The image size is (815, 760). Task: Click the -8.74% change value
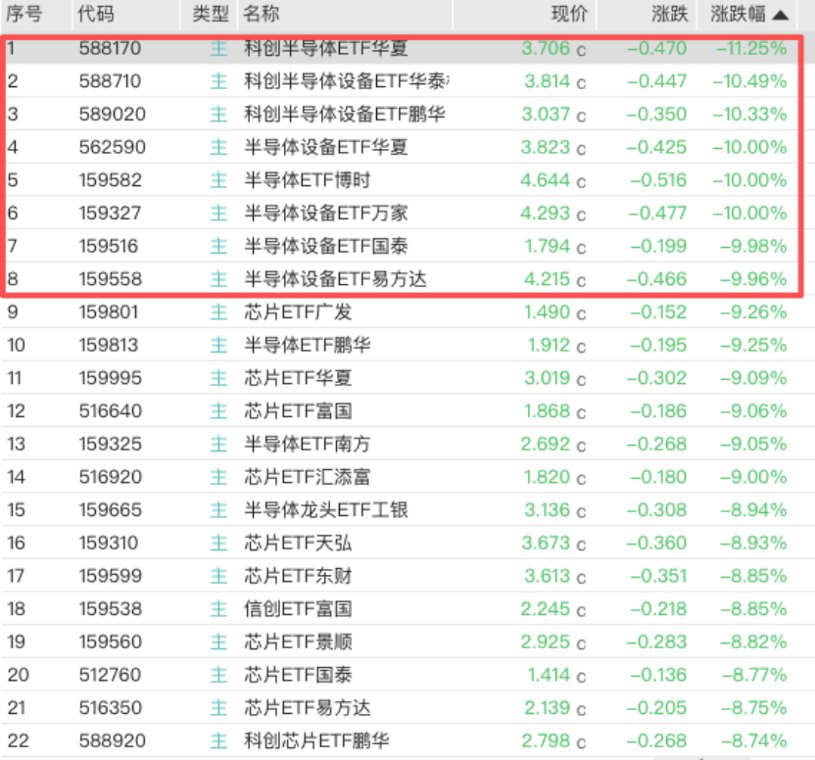click(x=753, y=741)
